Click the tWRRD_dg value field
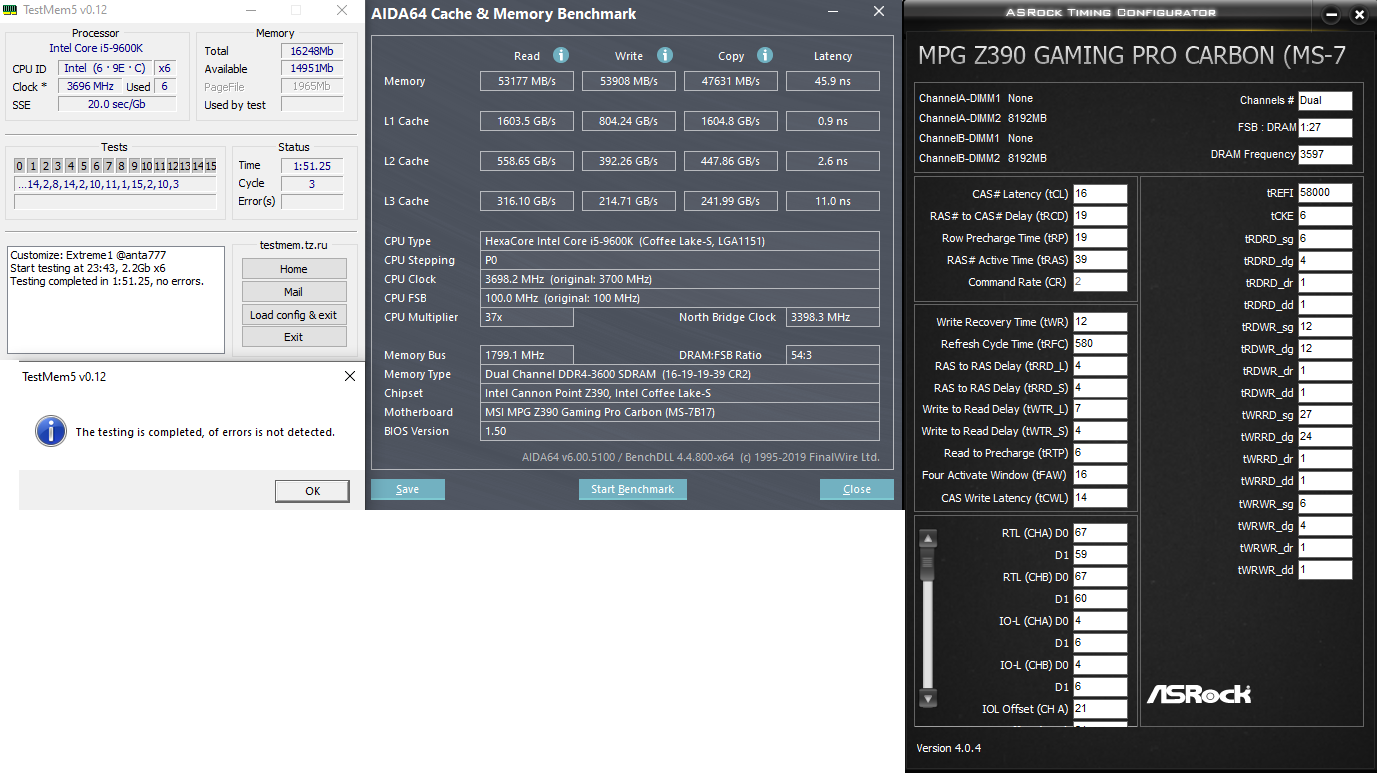The height and width of the screenshot is (773, 1377). [1325, 437]
